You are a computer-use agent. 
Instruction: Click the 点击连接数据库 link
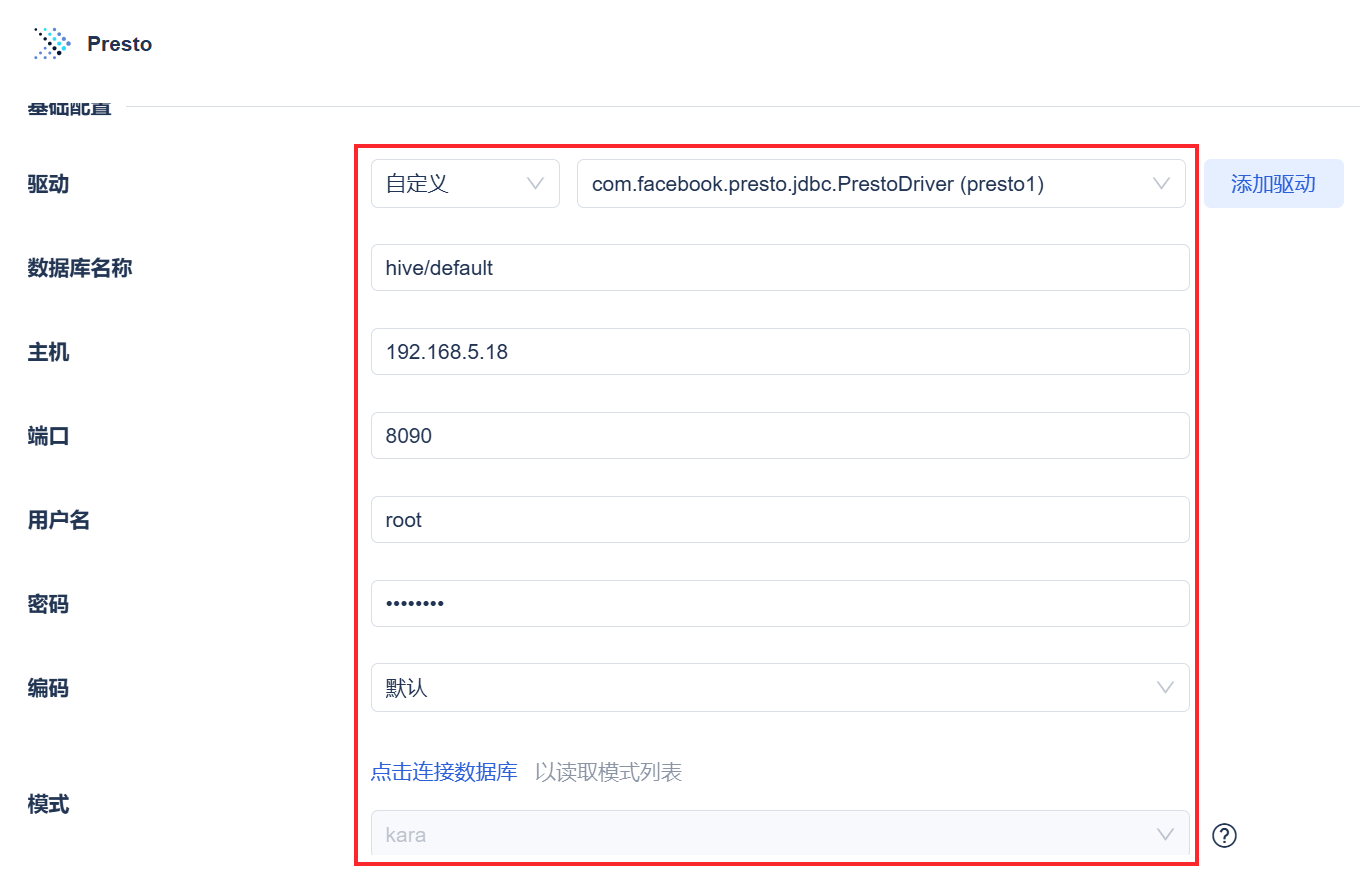pyautogui.click(x=444, y=772)
